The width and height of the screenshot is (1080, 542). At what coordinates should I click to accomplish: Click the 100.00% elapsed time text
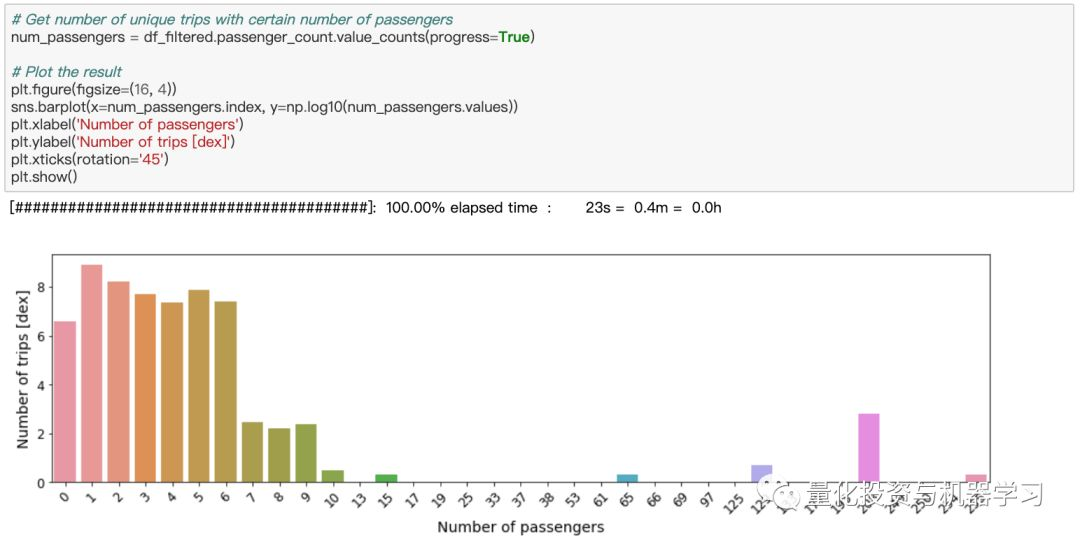click(461, 208)
